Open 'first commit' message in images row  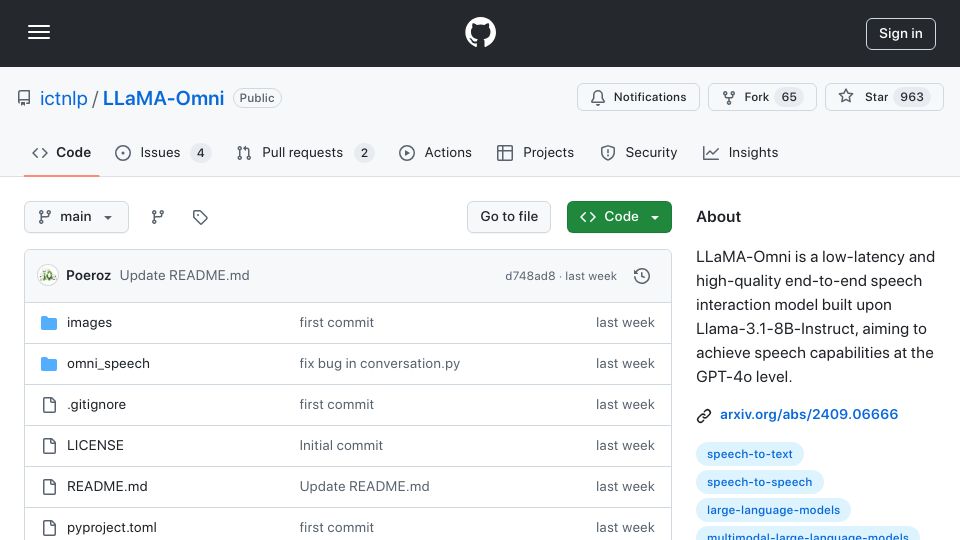point(337,323)
